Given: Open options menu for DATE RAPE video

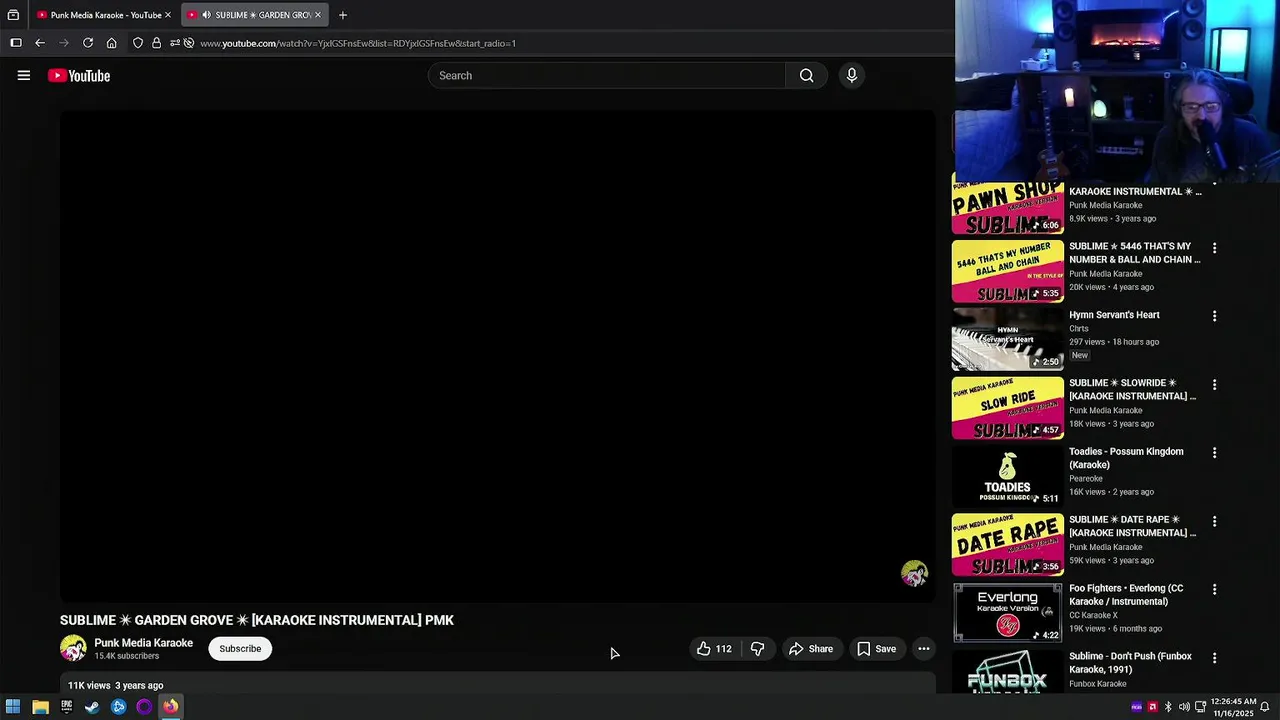Looking at the screenshot, I should click(x=1215, y=522).
